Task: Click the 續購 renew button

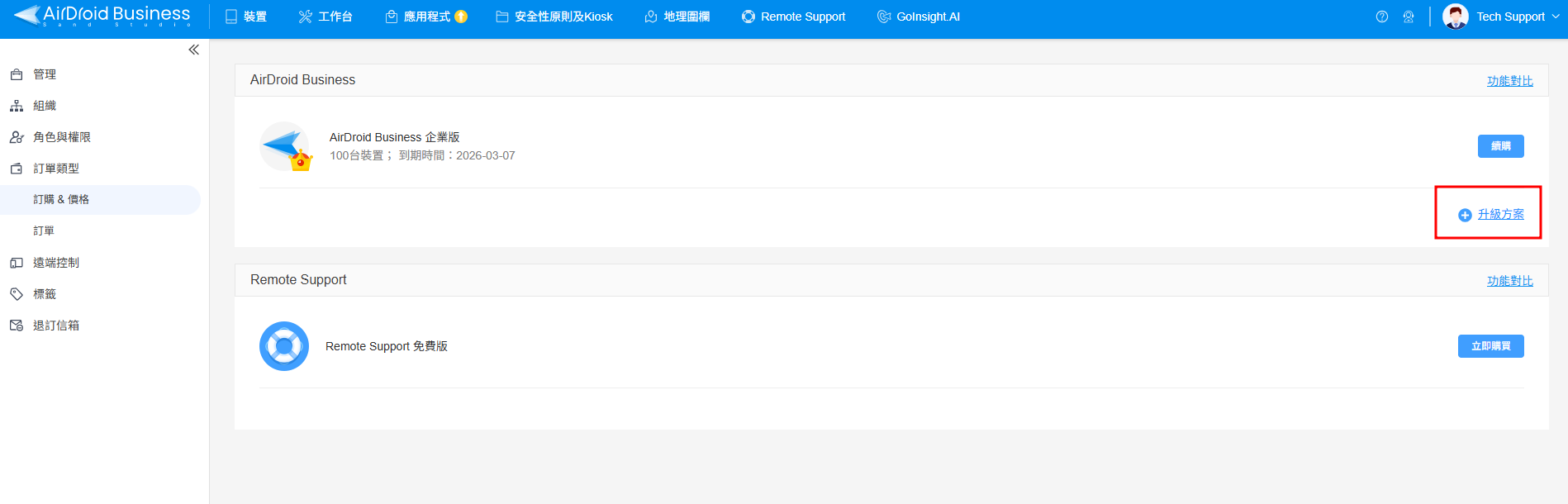Action: (x=1500, y=146)
